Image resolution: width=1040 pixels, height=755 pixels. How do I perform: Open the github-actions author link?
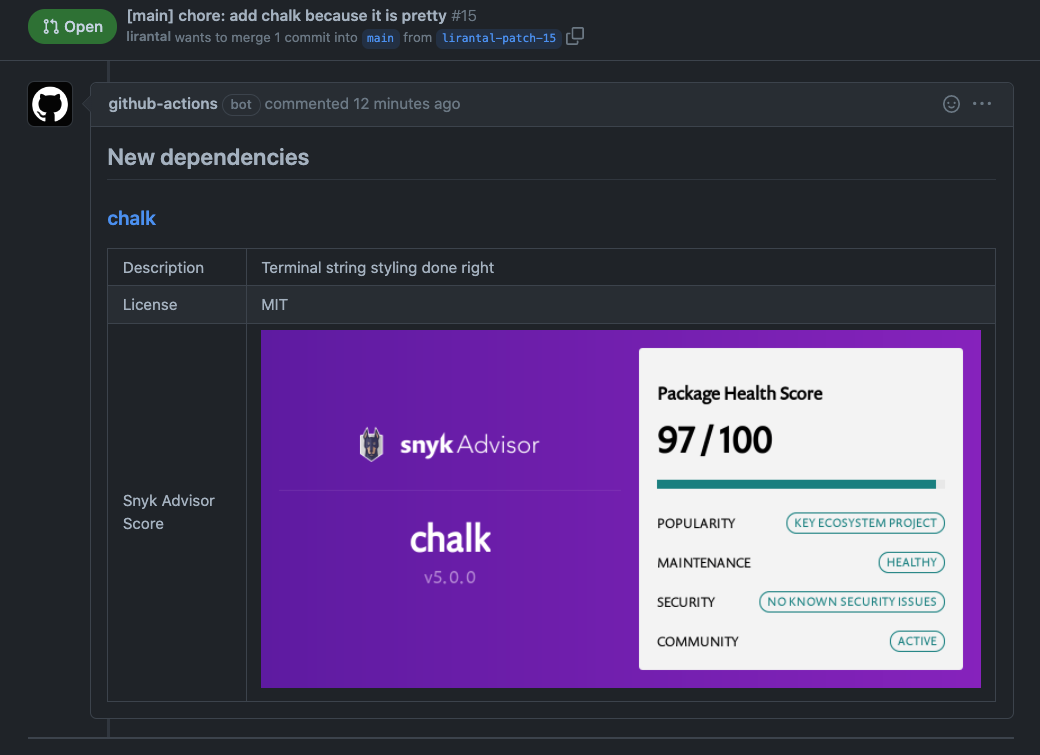click(x=162, y=103)
